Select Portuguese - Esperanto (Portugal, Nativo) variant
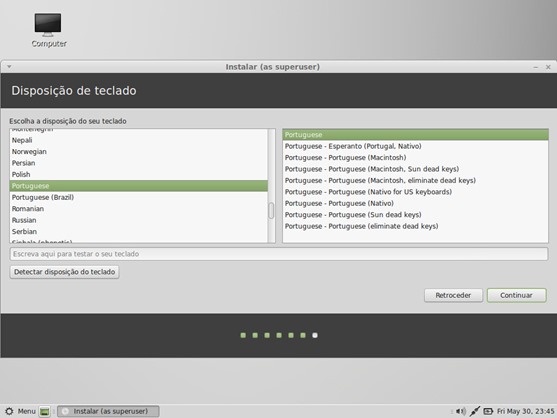Viewport: 557px width, 418px height. pos(415,146)
